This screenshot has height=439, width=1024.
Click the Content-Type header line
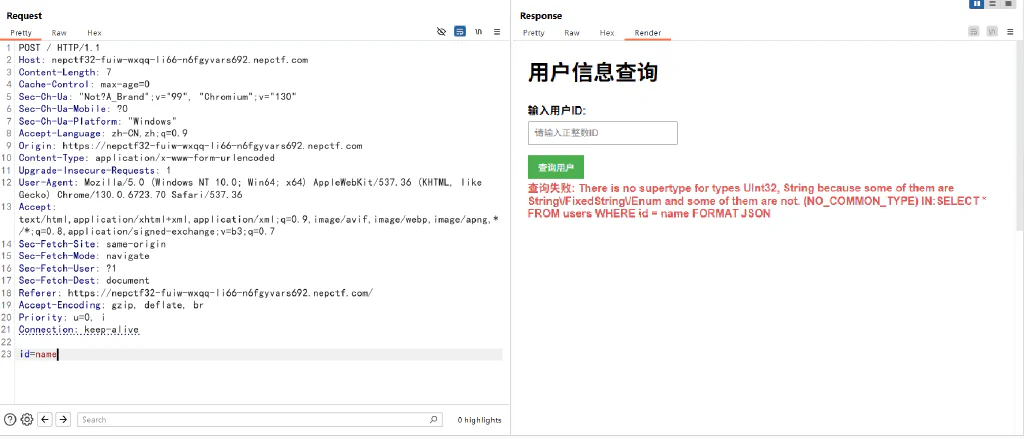(x=147, y=158)
